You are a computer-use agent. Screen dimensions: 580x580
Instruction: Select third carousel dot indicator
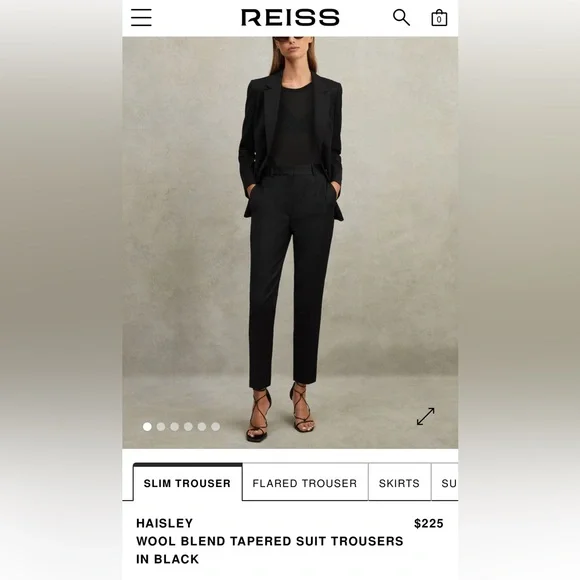[175, 426]
